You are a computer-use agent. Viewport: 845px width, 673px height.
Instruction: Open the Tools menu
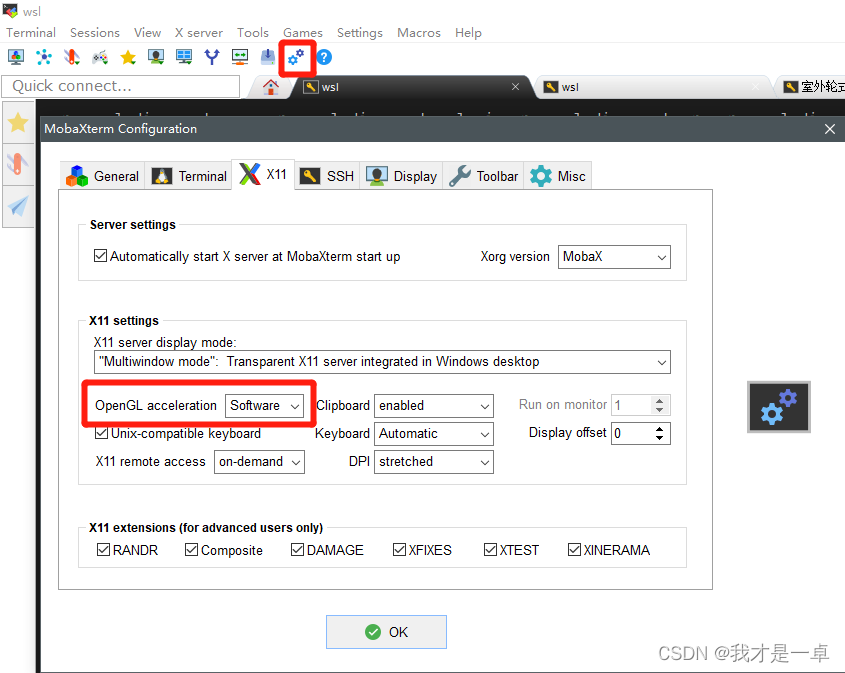(x=253, y=33)
